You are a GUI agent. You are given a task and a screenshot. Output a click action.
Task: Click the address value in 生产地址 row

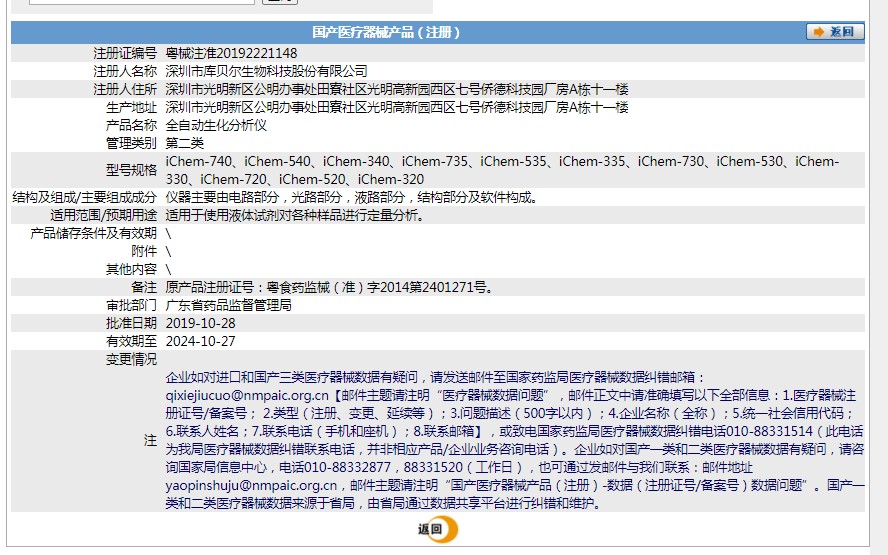397,108
